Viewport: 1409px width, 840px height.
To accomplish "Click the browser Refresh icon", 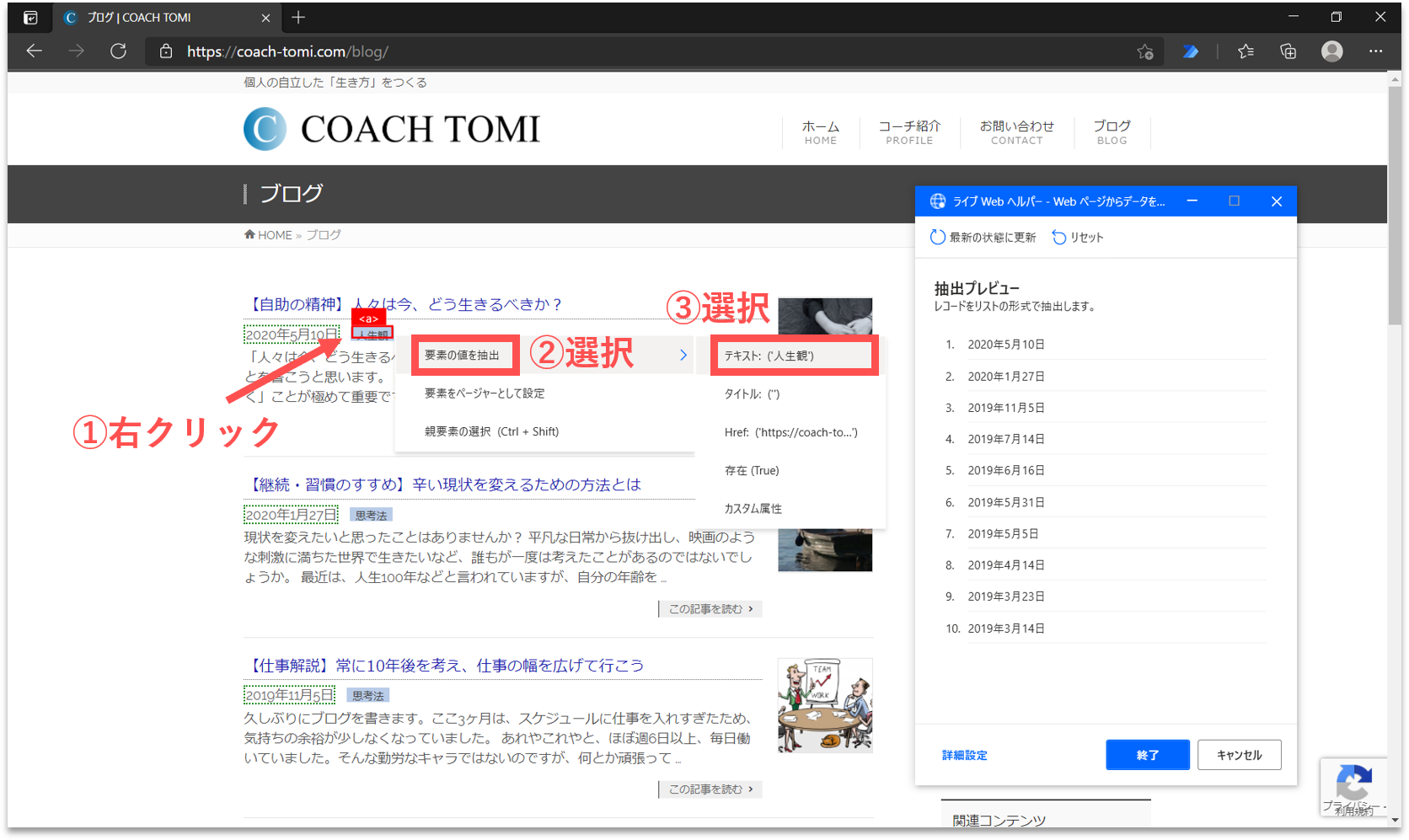I will pos(119,51).
